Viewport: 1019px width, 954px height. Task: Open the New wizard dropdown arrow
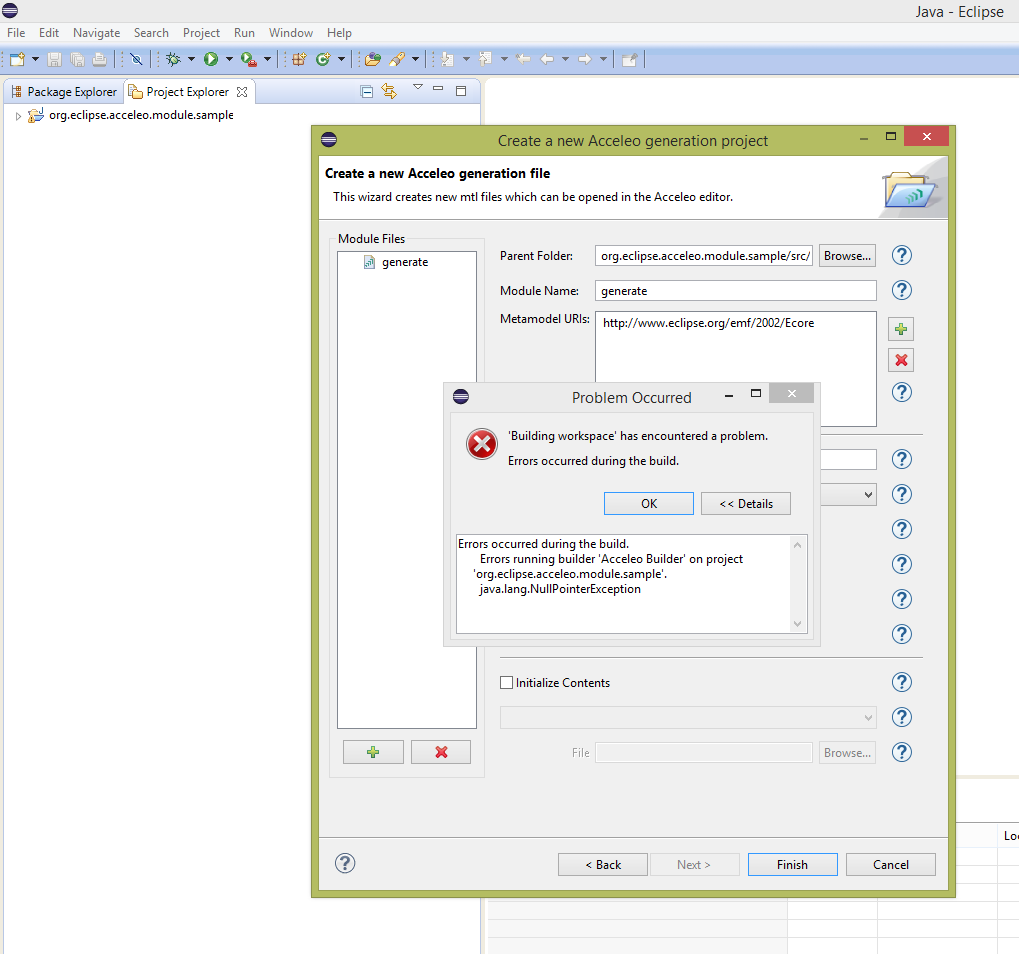point(35,59)
